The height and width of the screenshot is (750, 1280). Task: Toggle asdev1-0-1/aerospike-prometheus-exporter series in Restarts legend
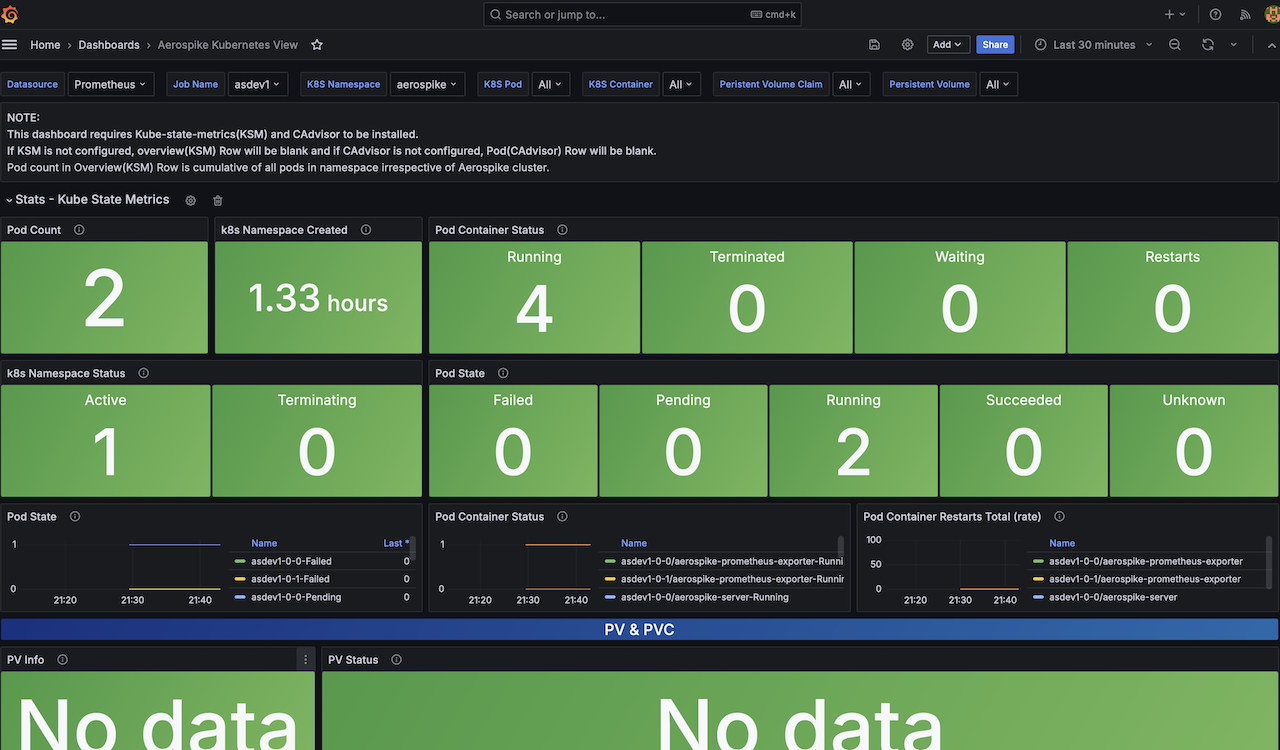(1145, 579)
